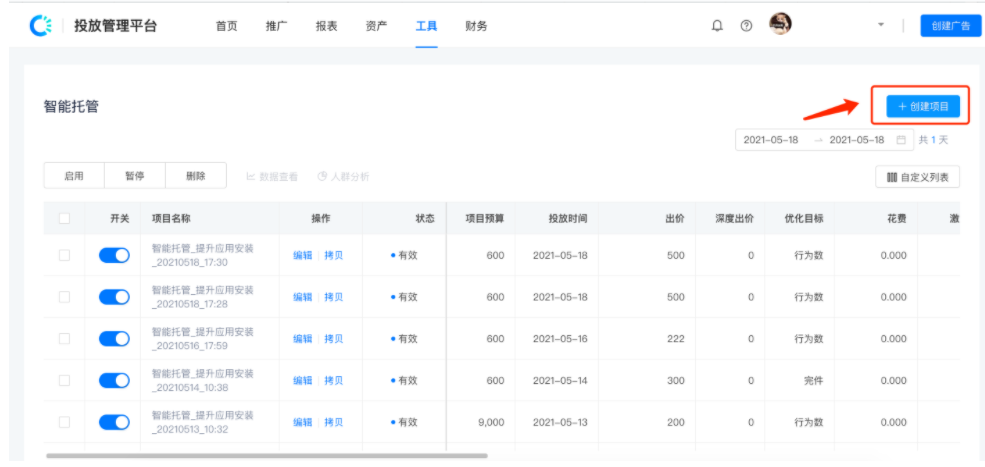This screenshot has height=467, width=985.
Task: Tick the select-all header checkbox
Action: (64, 219)
